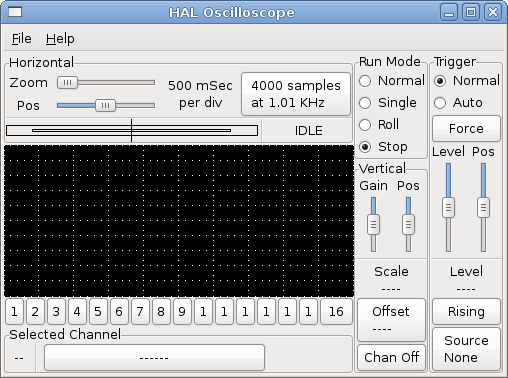508x378 pixels.
Task: Select Normal trigger mode
Action: (466, 81)
